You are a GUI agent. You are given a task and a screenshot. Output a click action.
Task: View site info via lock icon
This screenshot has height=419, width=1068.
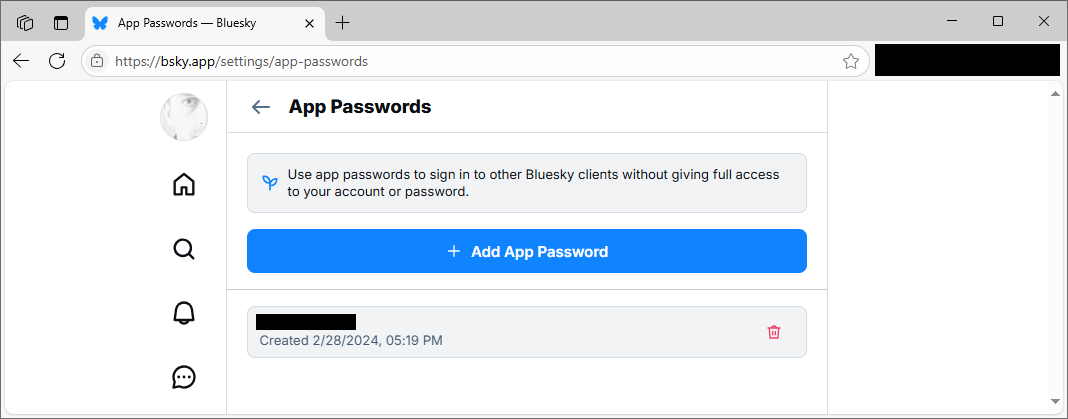click(97, 61)
